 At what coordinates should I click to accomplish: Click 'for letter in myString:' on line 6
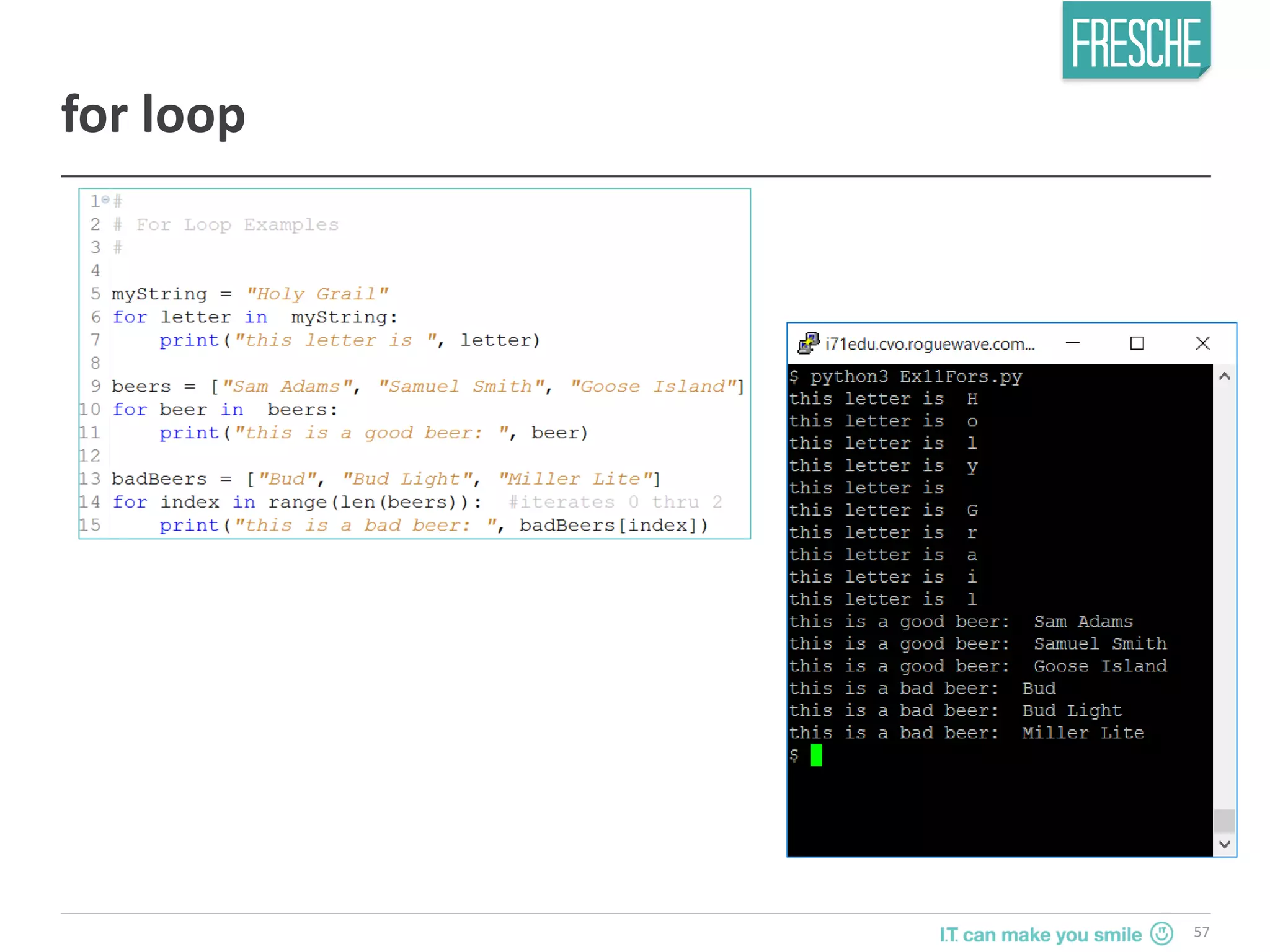tap(255, 317)
